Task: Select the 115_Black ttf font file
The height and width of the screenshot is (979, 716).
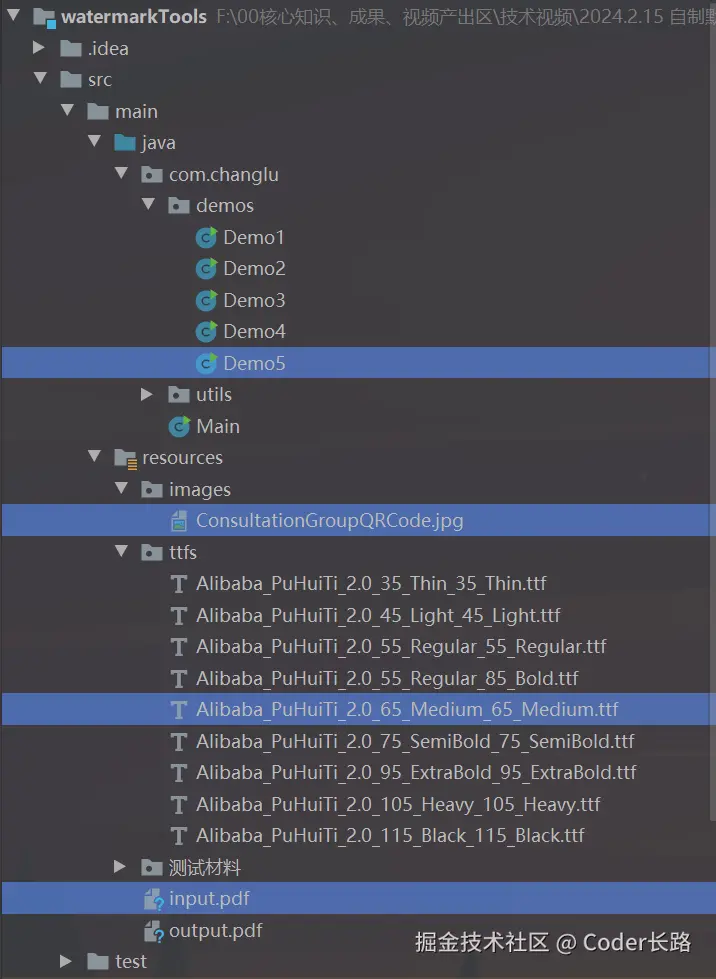Action: coord(390,836)
